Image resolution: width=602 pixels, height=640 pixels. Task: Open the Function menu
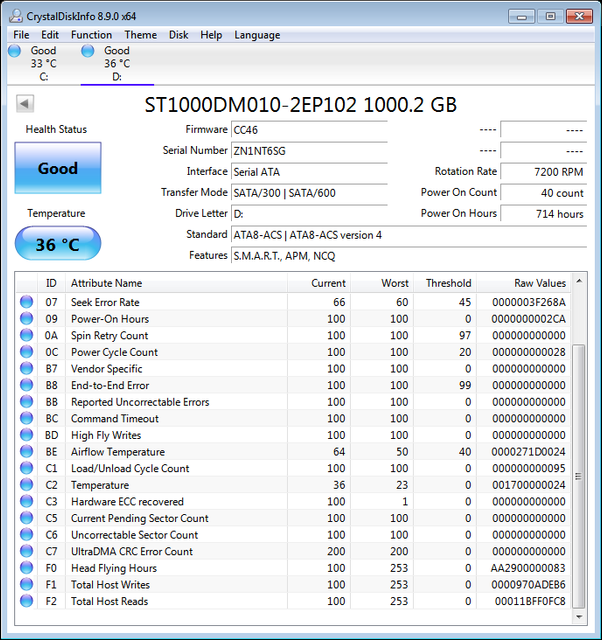(91, 35)
